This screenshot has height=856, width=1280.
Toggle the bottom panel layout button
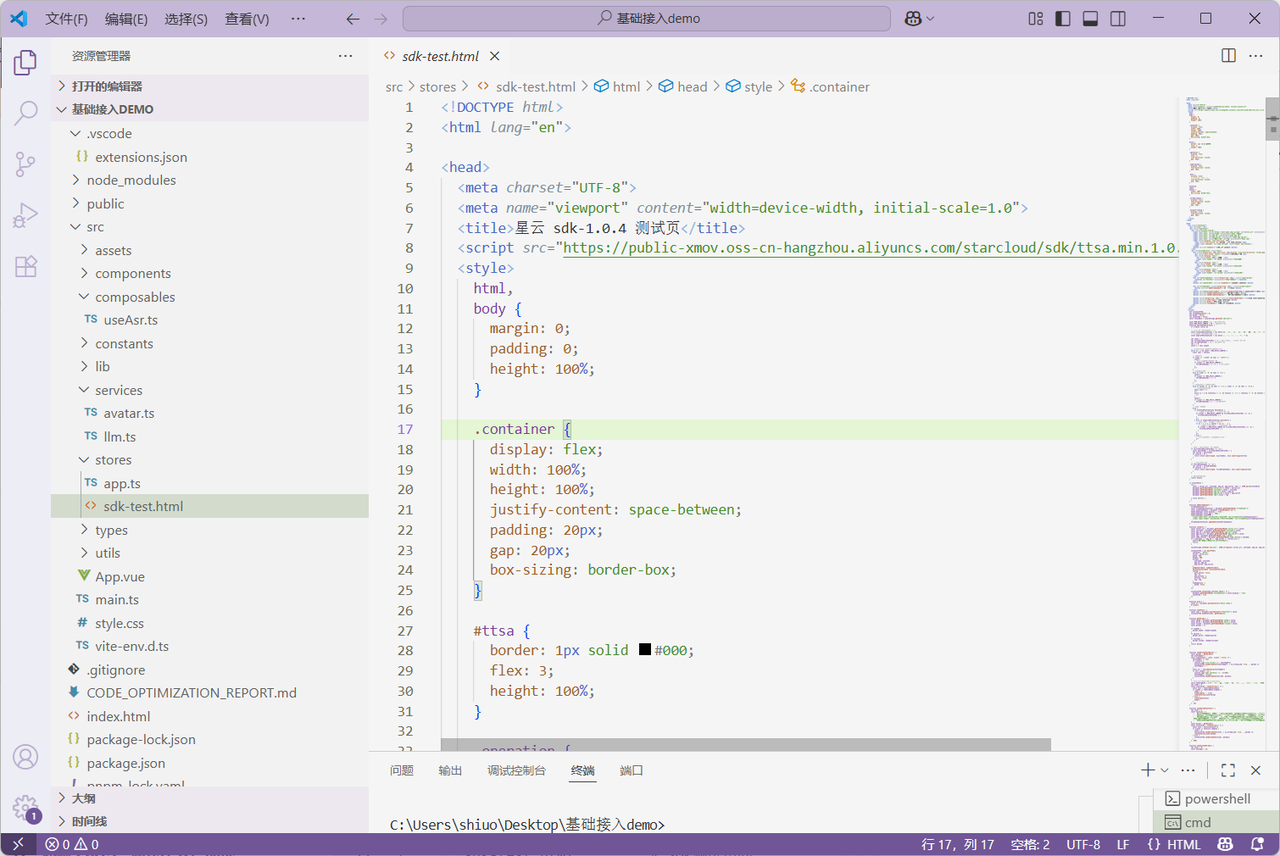click(1091, 19)
